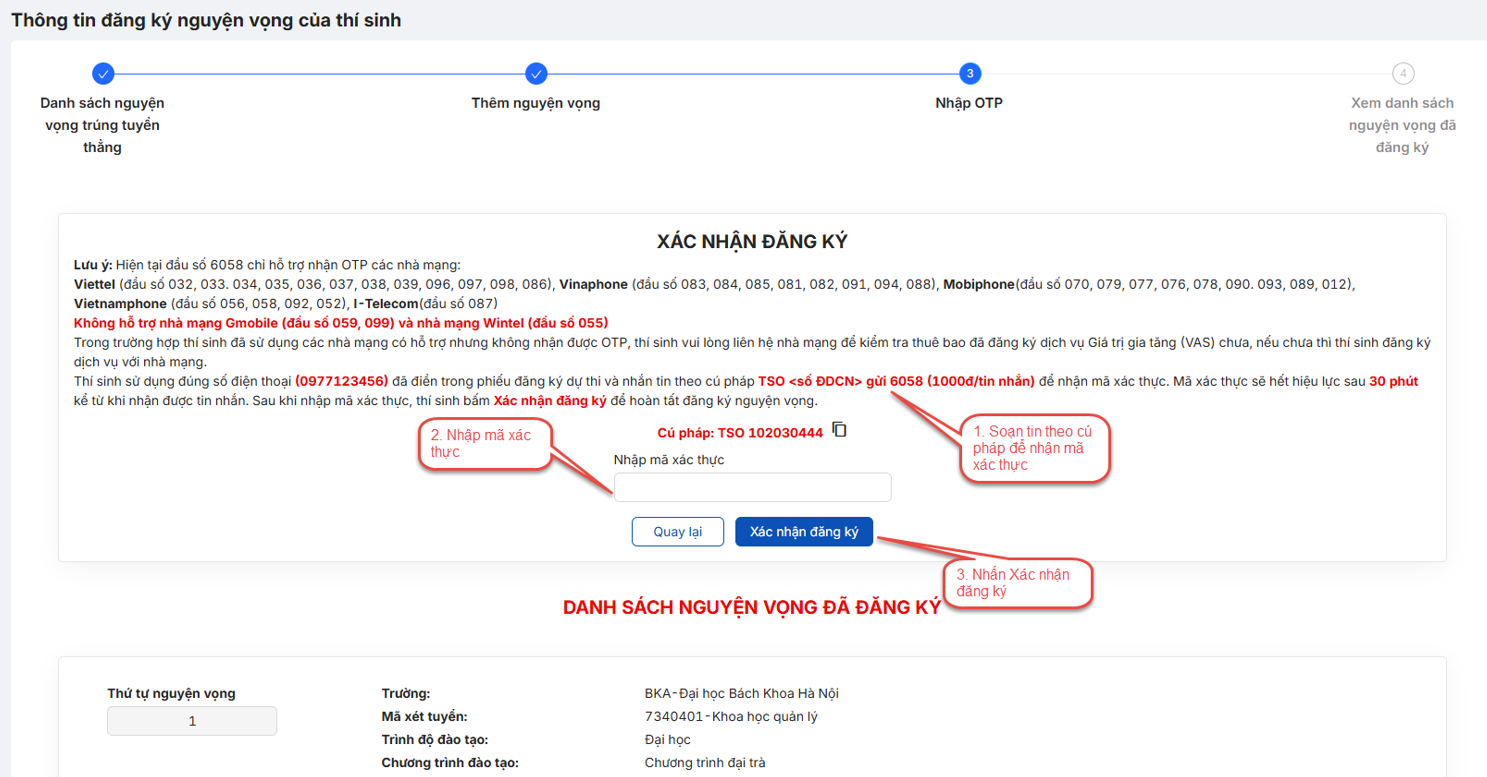The width and height of the screenshot is (1487, 777).
Task: Click the BKA-Đại học Bách Khoa Hà Nội text
Action: tap(742, 693)
